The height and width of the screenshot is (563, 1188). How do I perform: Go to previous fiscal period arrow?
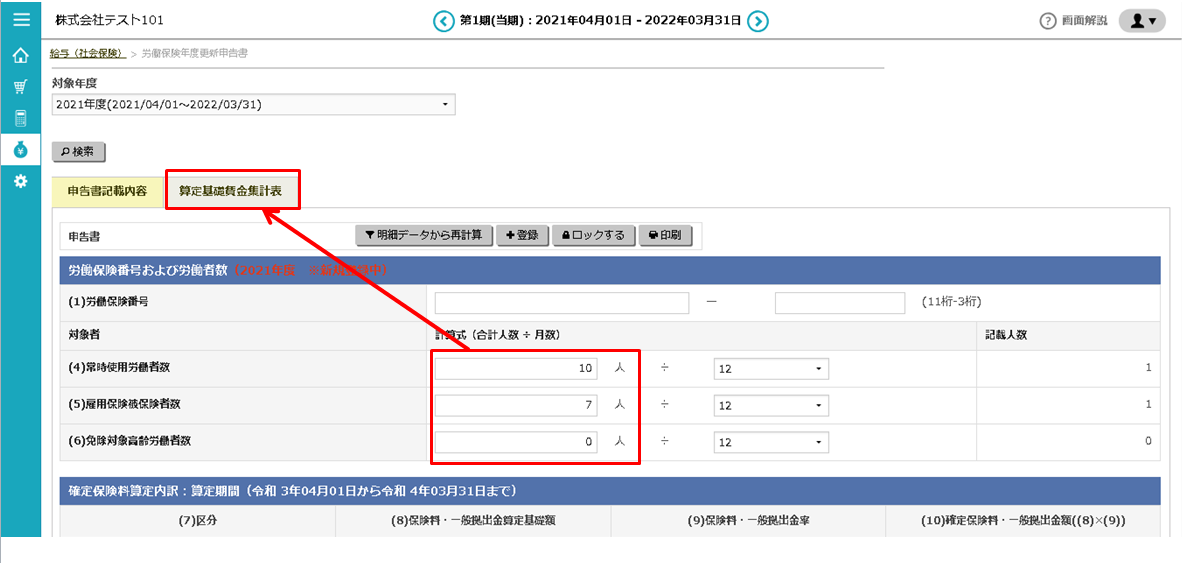click(443, 20)
